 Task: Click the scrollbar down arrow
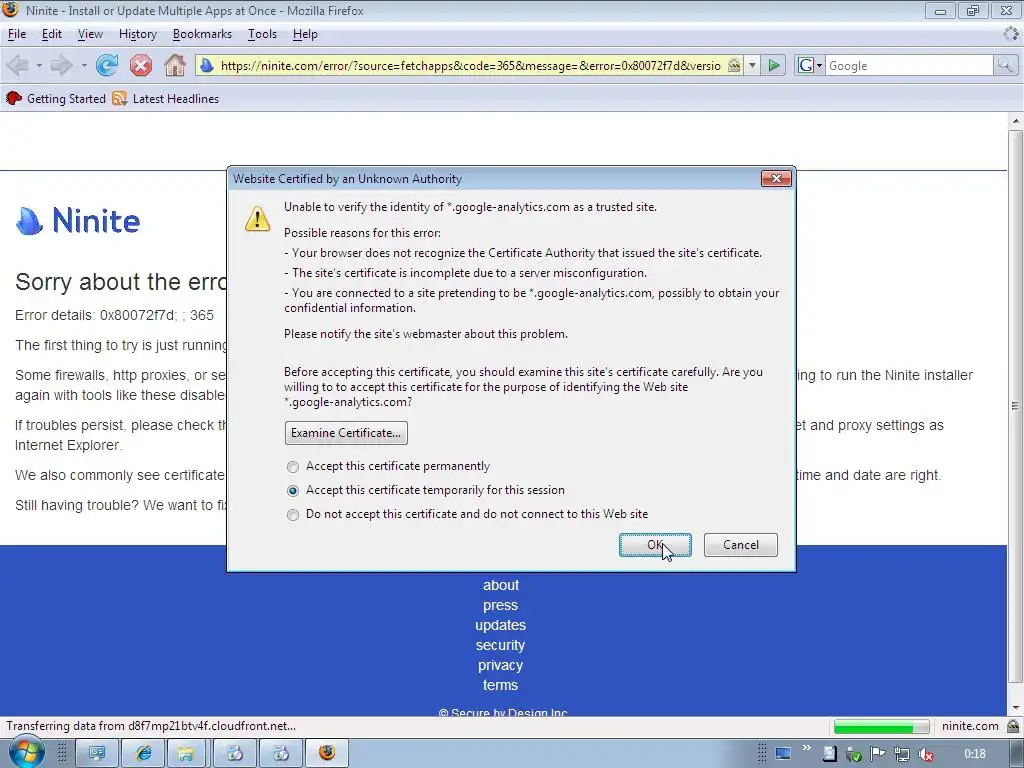click(1015, 709)
